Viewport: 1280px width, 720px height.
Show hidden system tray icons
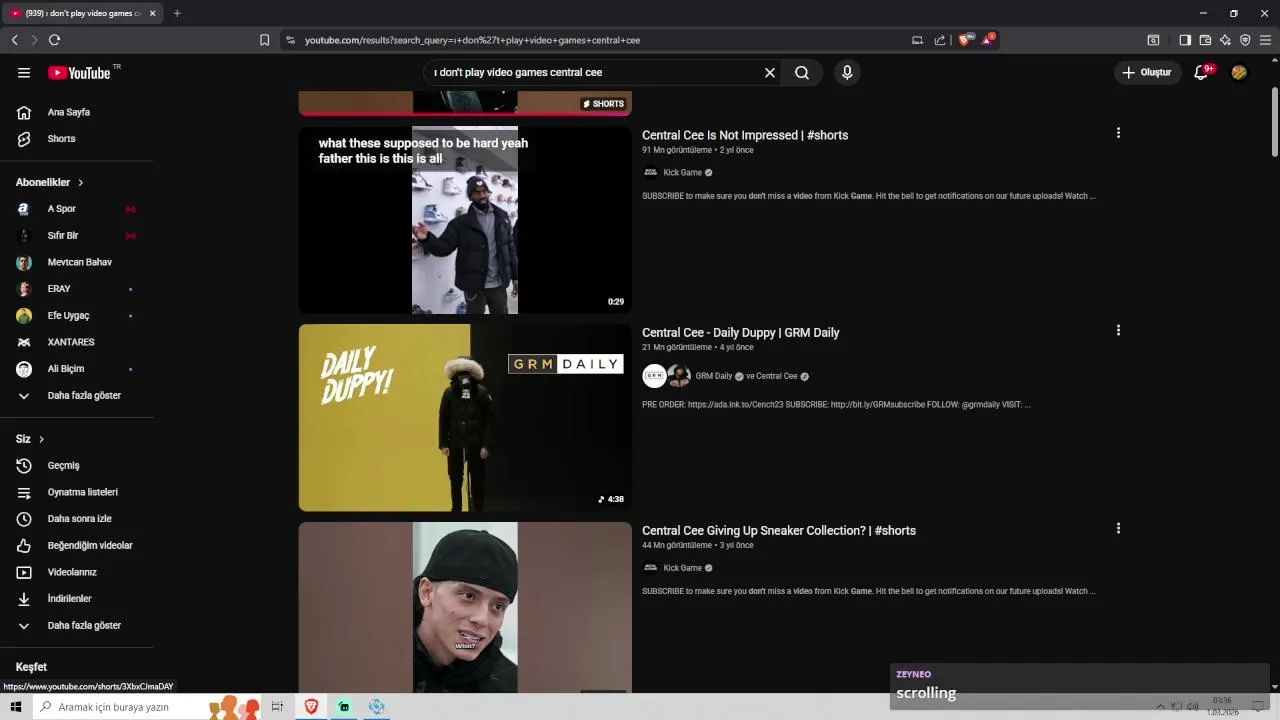tap(1161, 707)
